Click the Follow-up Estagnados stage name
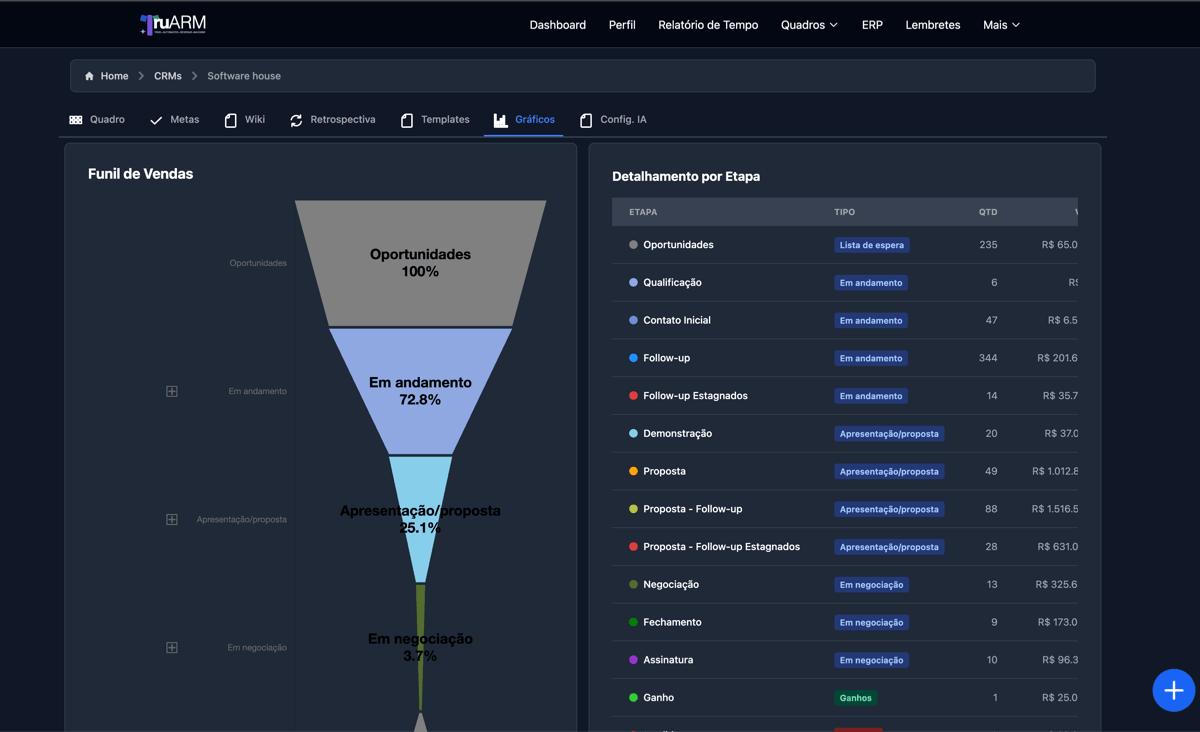Screen dimensions: 1200x732 coord(695,396)
